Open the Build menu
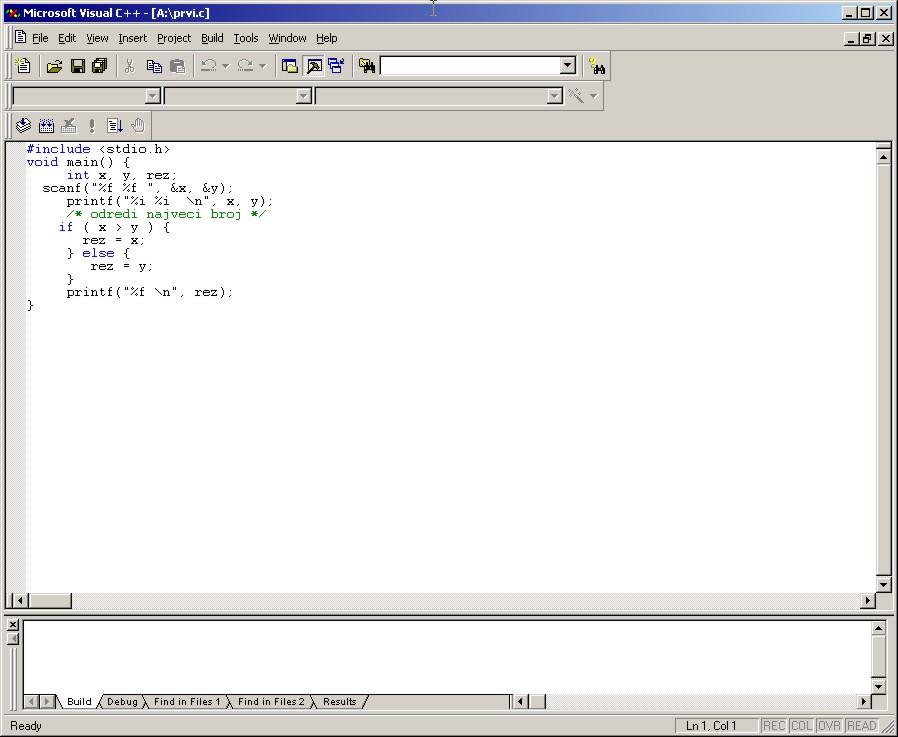 (x=212, y=38)
